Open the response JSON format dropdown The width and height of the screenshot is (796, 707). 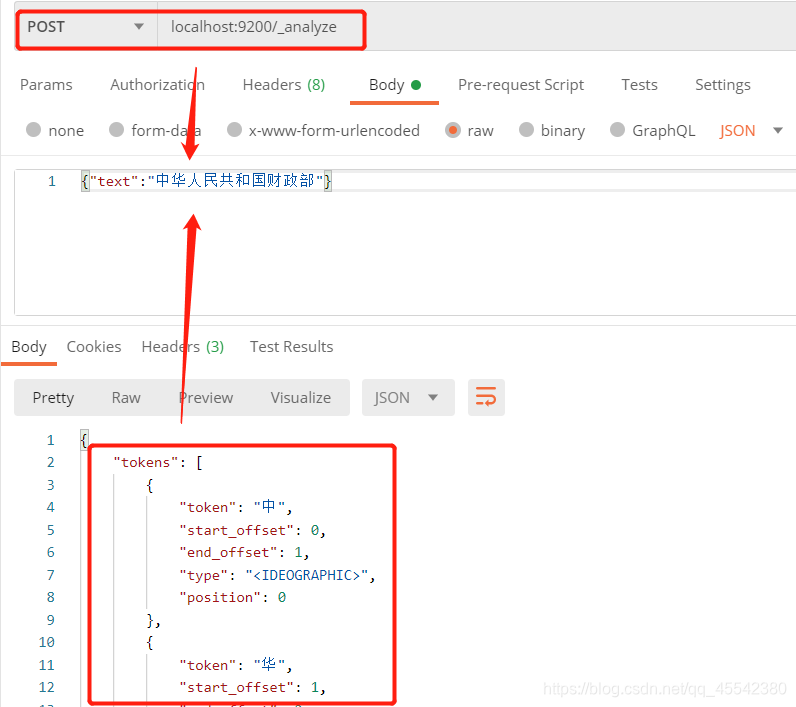tap(408, 397)
